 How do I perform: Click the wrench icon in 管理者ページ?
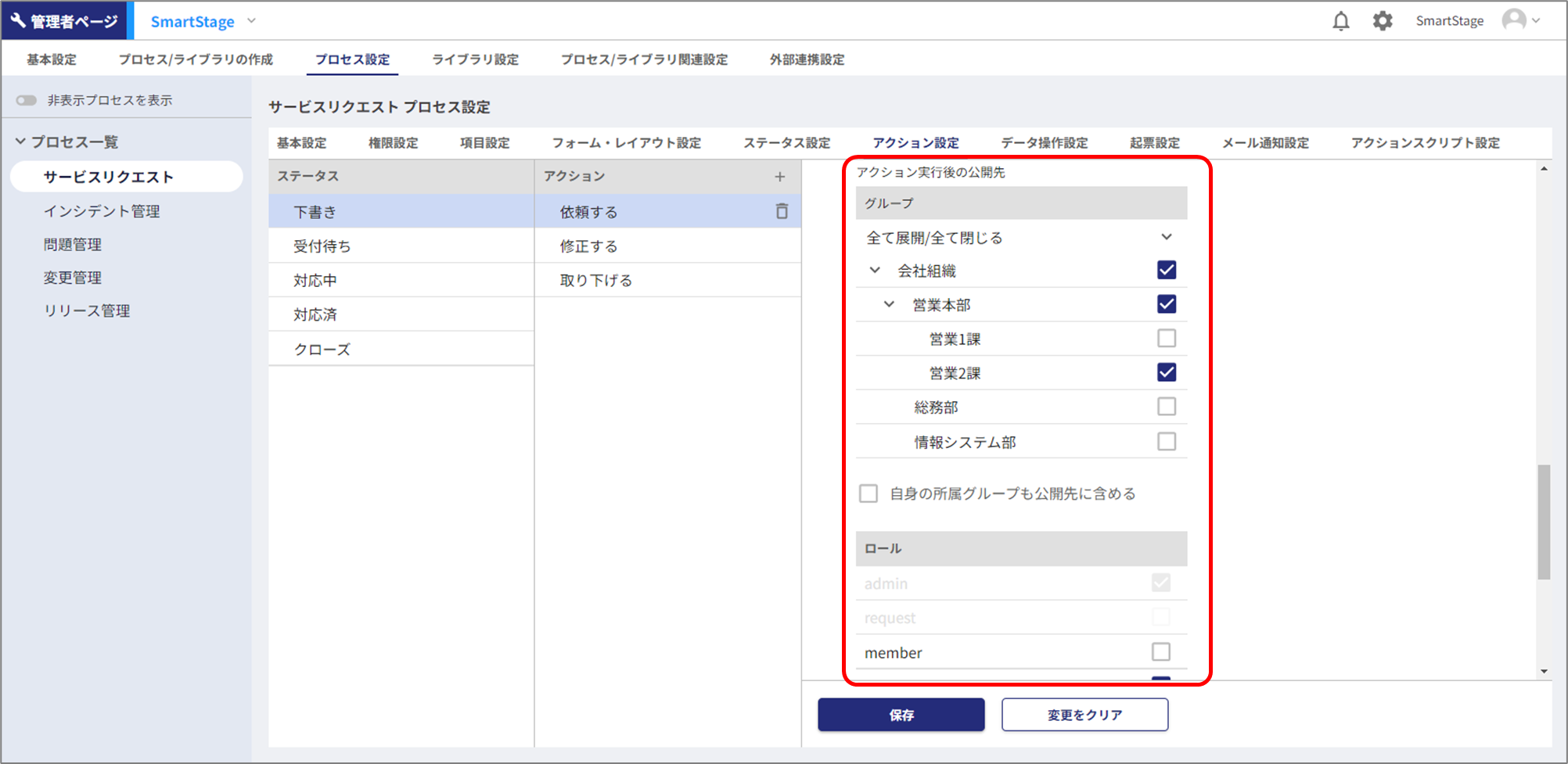point(18,20)
